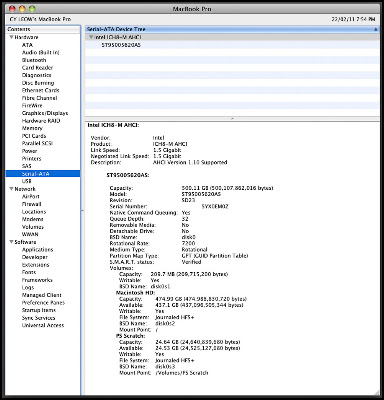The height and width of the screenshot is (400, 384).
Task: Select Extensions under Software
Action: [x=35, y=265]
